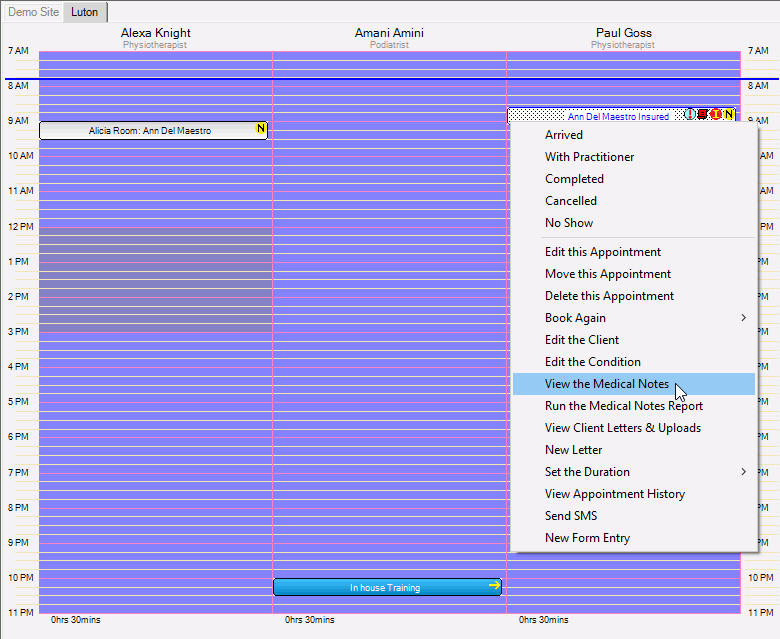Choose Send SMS from the menu
The image size is (780, 639).
coord(571,516)
